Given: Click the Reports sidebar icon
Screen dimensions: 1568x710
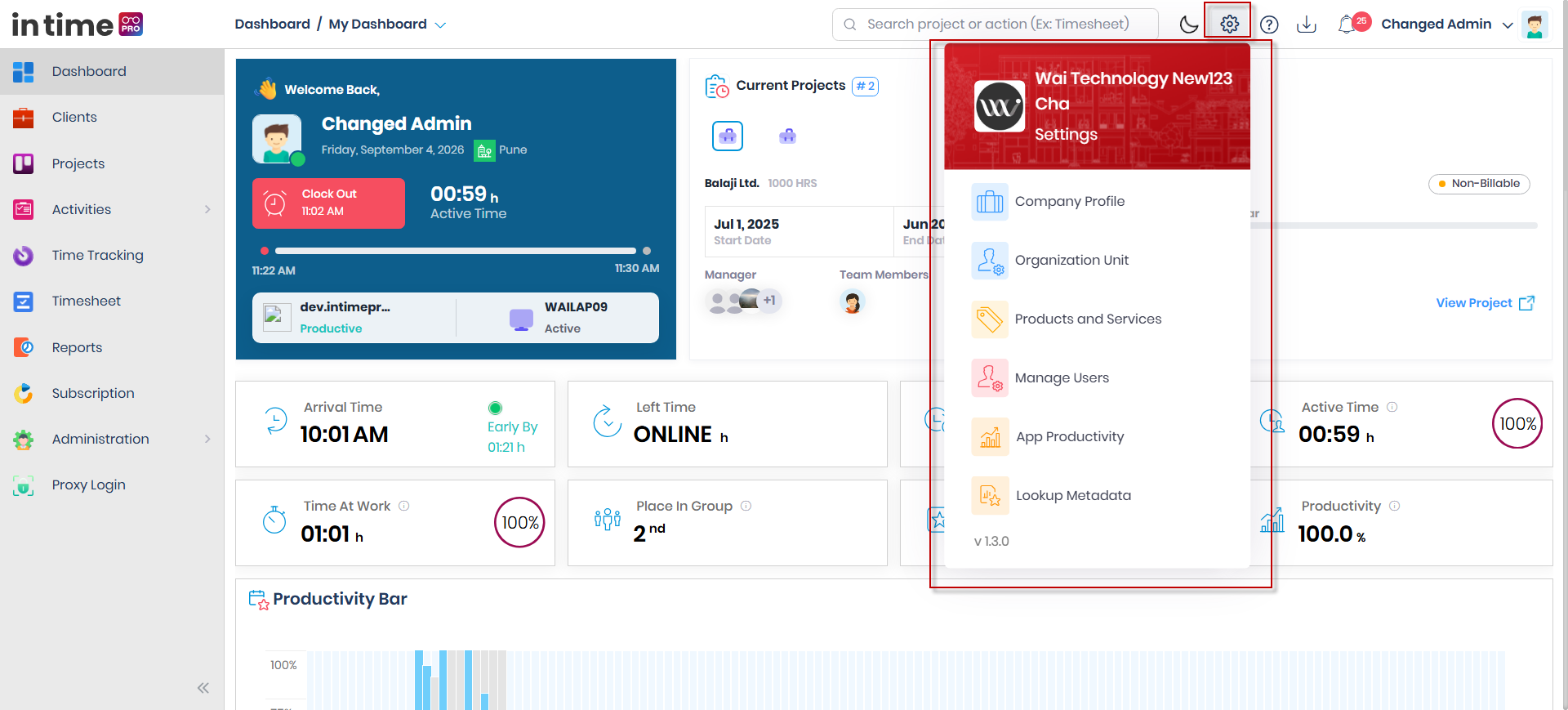Looking at the screenshot, I should (24, 347).
